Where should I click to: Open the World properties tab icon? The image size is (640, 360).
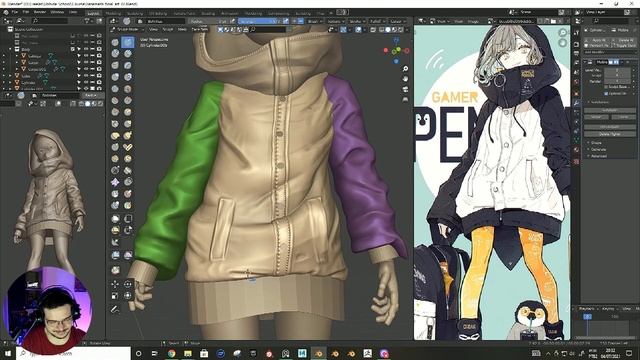pyautogui.click(x=576, y=82)
